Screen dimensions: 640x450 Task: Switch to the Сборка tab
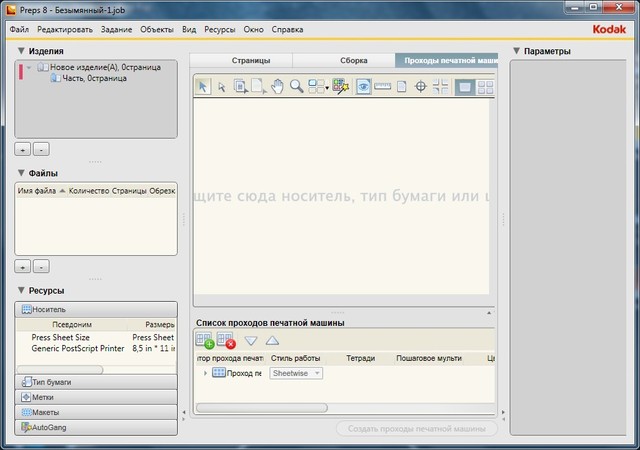[x=353, y=61]
